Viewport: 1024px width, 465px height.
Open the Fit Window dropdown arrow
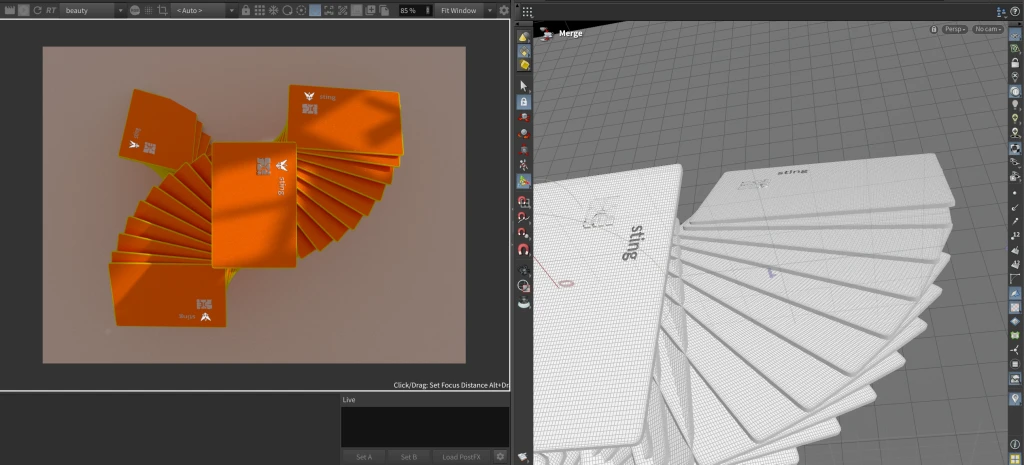tap(490, 10)
